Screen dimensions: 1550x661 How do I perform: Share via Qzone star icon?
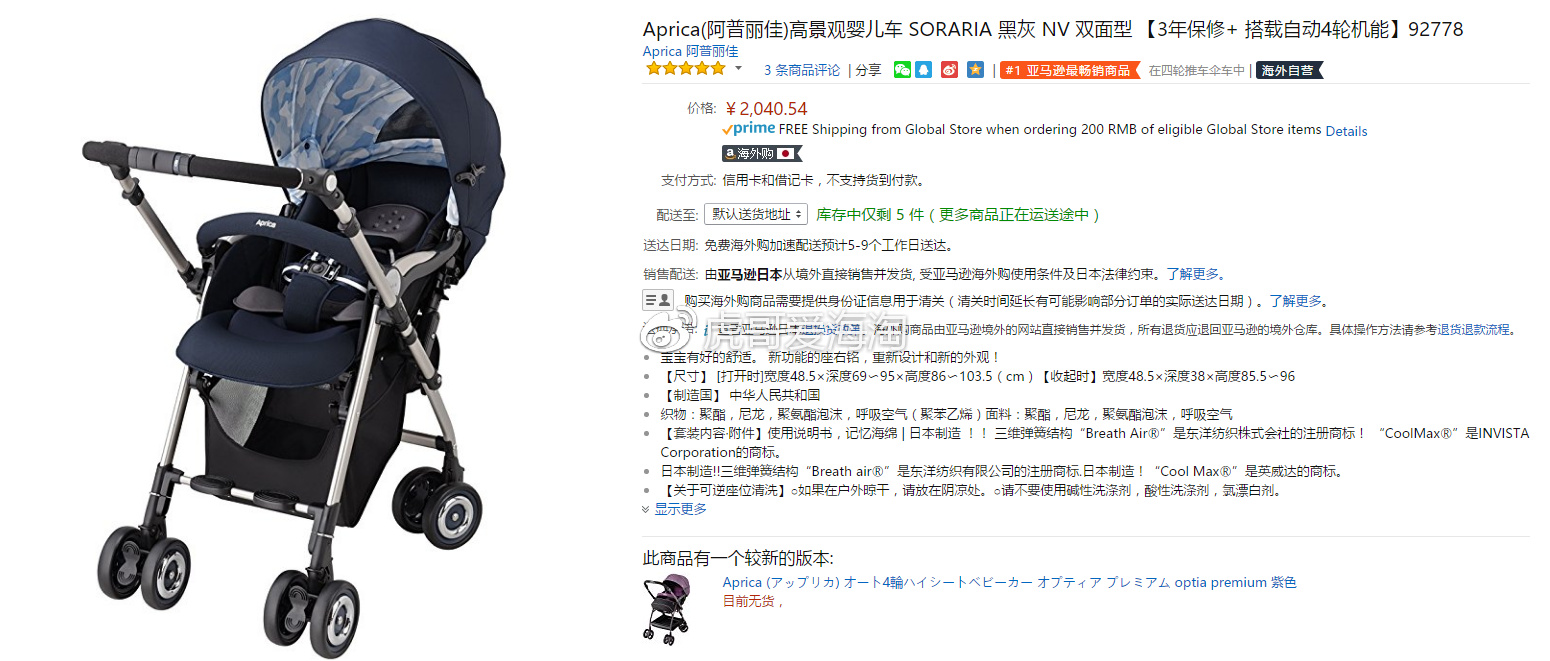(975, 70)
